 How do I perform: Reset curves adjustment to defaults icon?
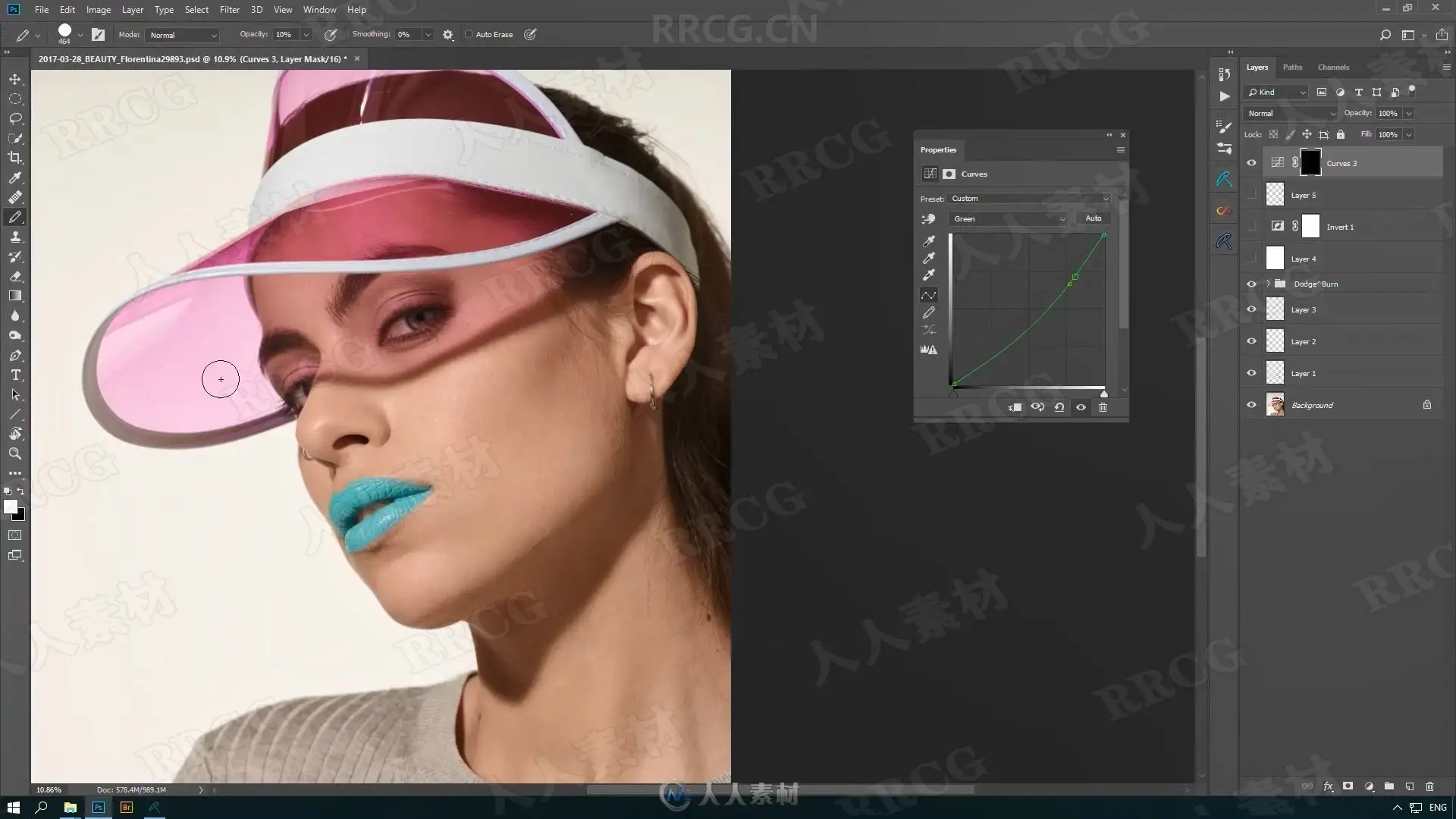coord(1059,407)
